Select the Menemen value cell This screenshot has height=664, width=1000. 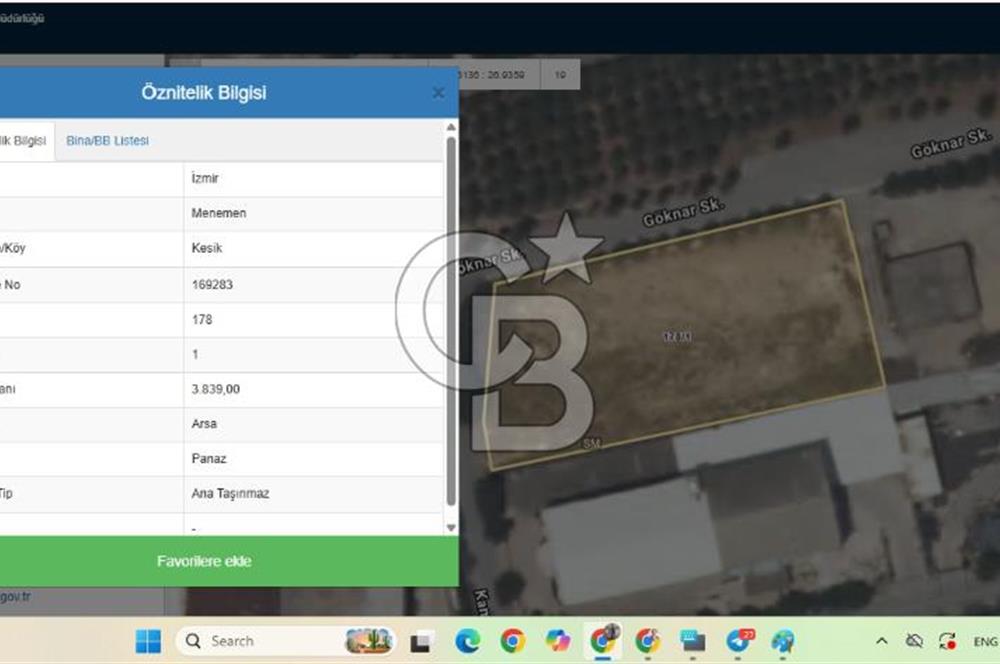tap(313, 213)
